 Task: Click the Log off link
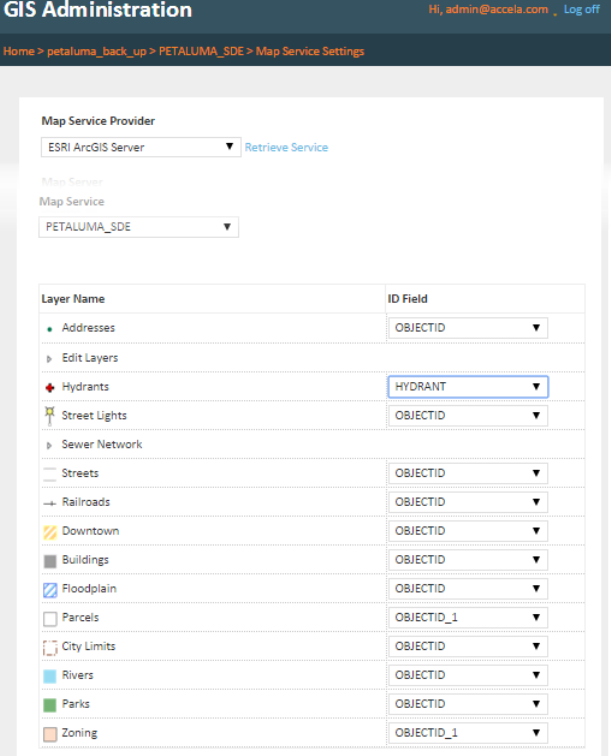pyautogui.click(x=581, y=9)
